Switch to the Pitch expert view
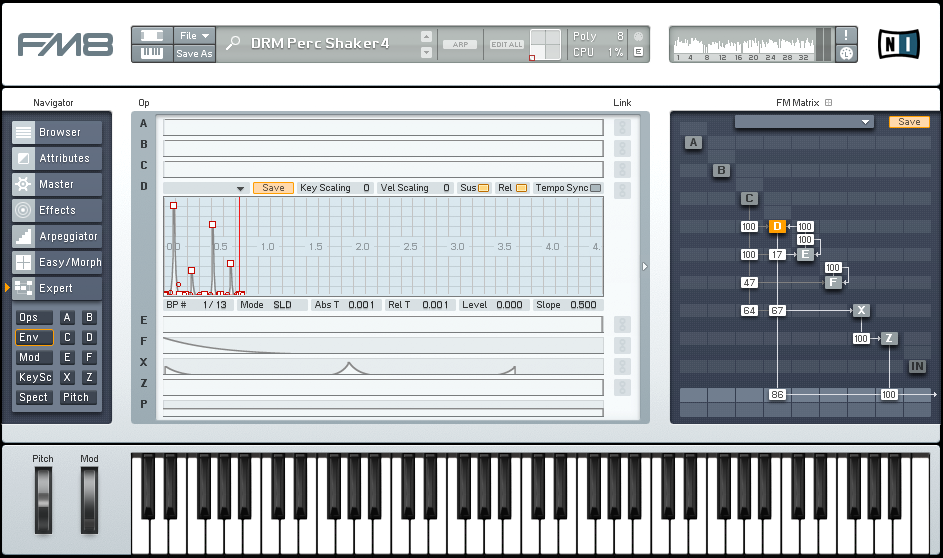943x558 pixels. (x=78, y=397)
